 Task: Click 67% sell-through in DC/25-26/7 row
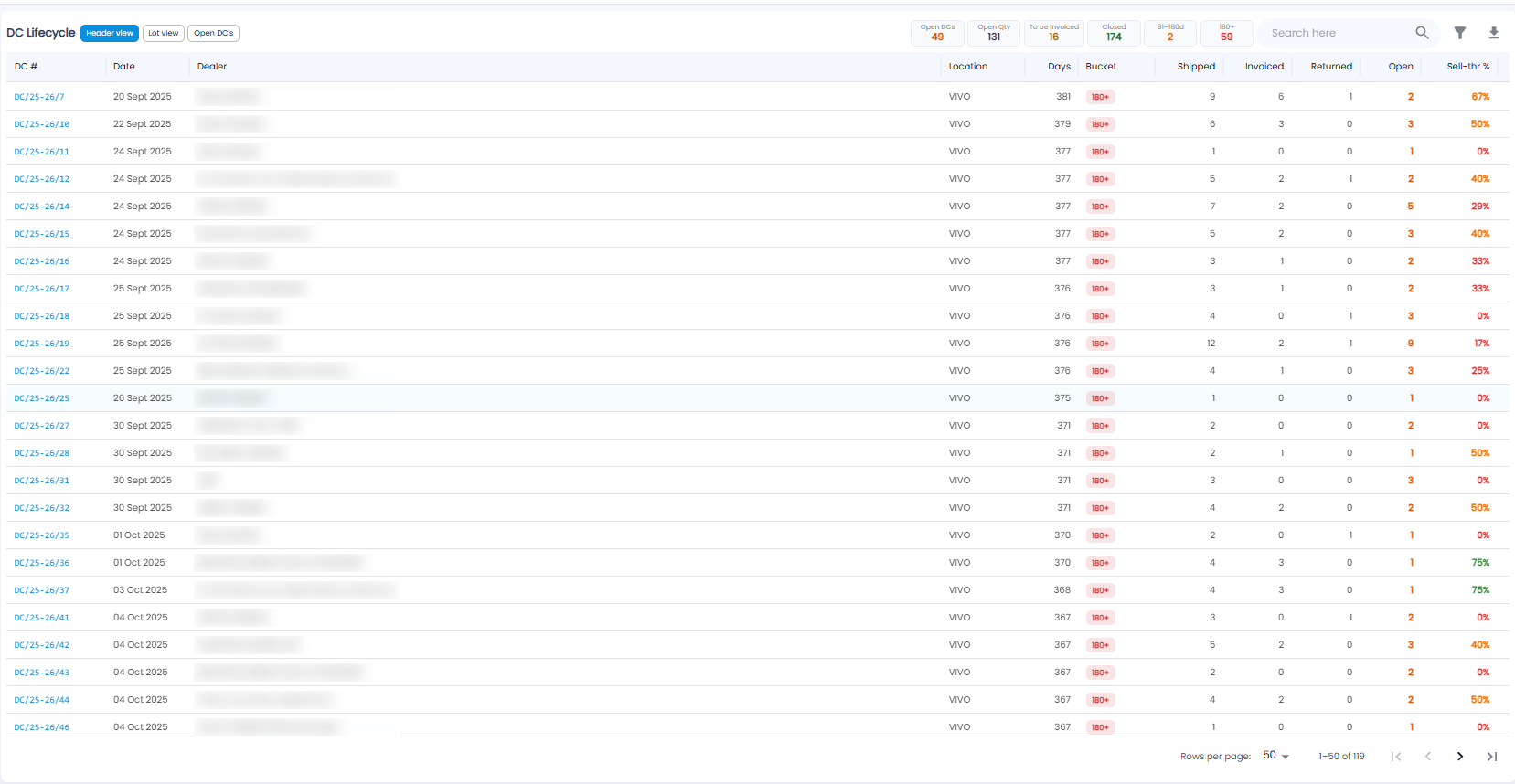(x=1480, y=97)
